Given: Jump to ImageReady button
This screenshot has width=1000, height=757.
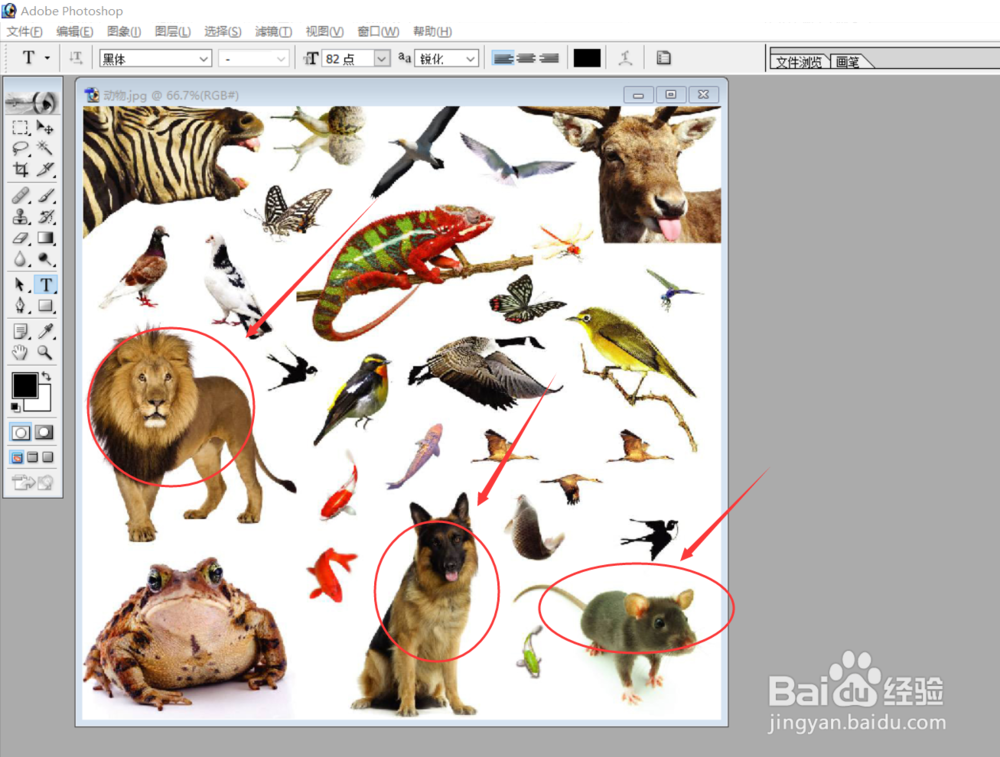Looking at the screenshot, I should 33,483.
